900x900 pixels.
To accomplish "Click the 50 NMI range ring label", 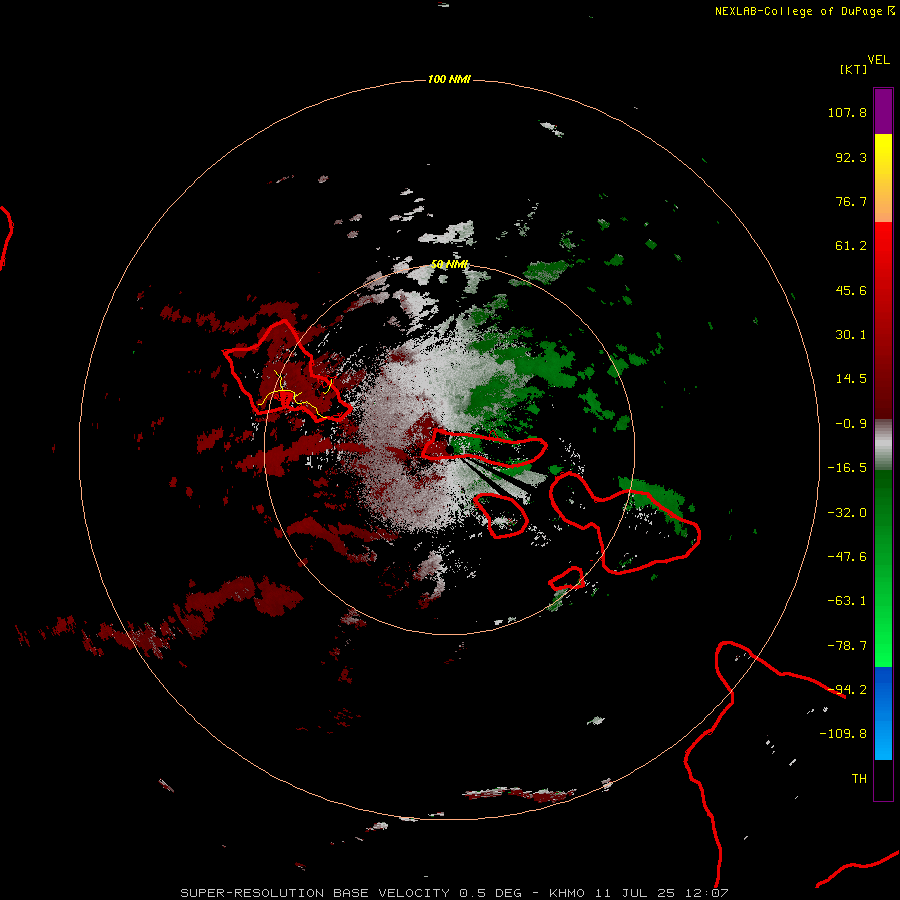I will (x=449, y=265).
